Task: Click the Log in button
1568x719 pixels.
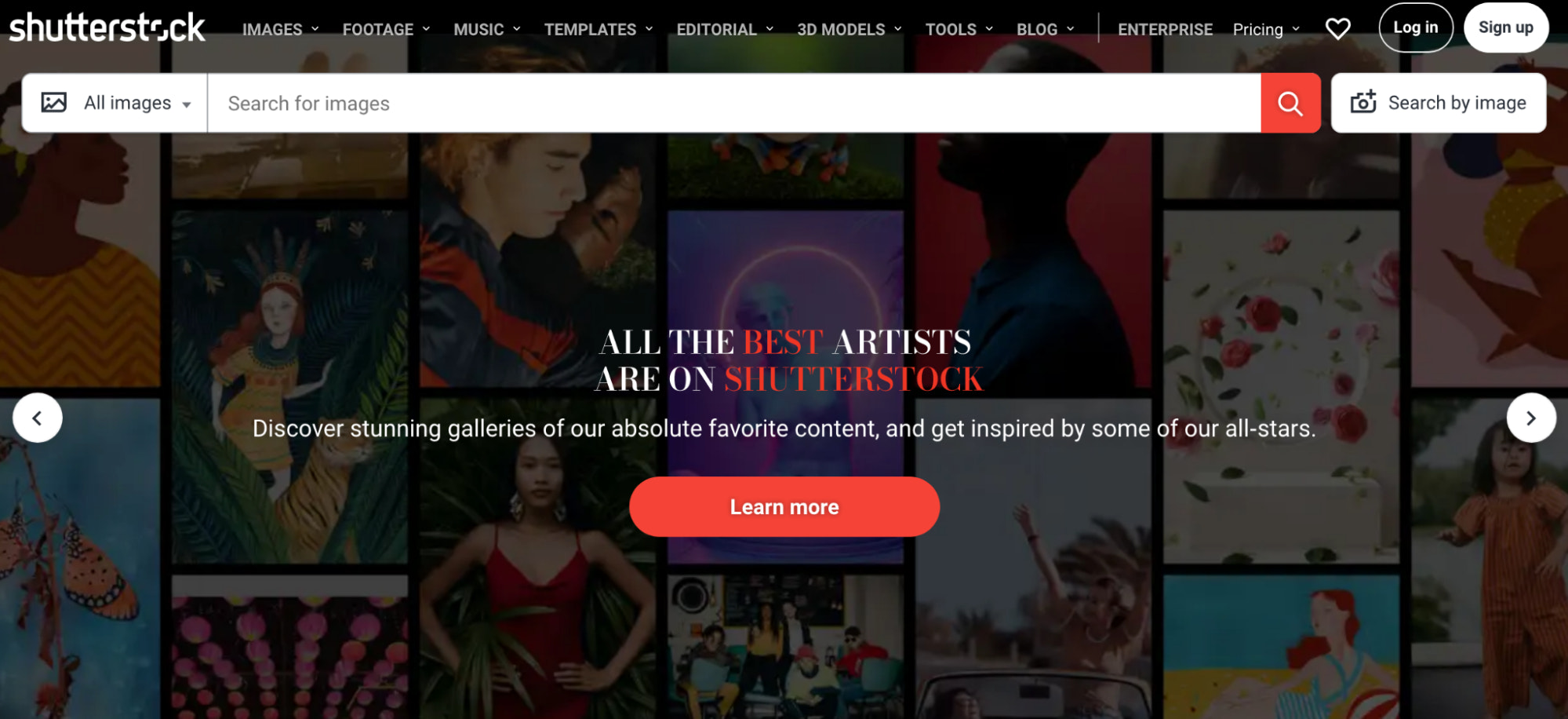Action: tap(1416, 27)
